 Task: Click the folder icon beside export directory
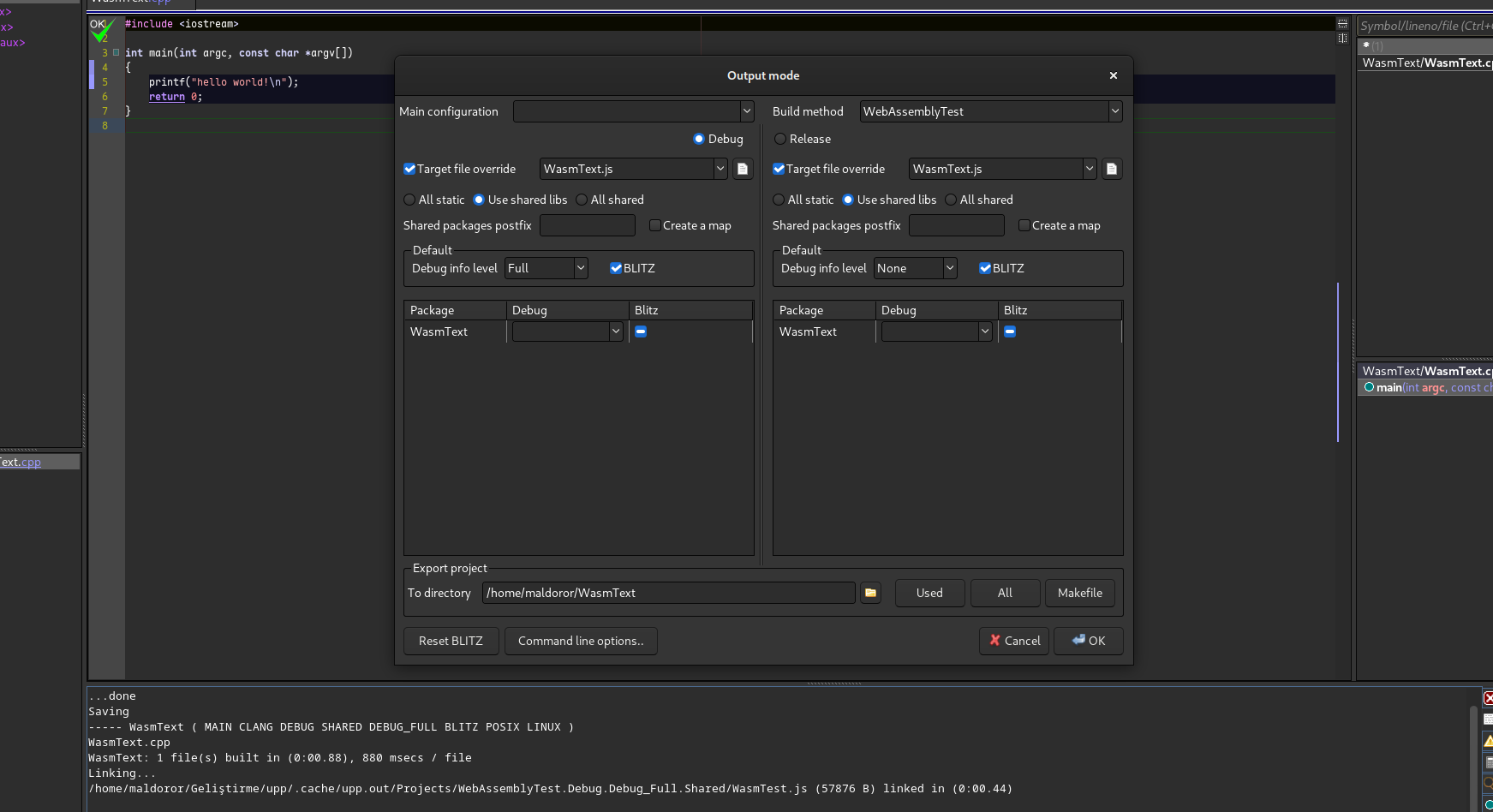tap(870, 593)
